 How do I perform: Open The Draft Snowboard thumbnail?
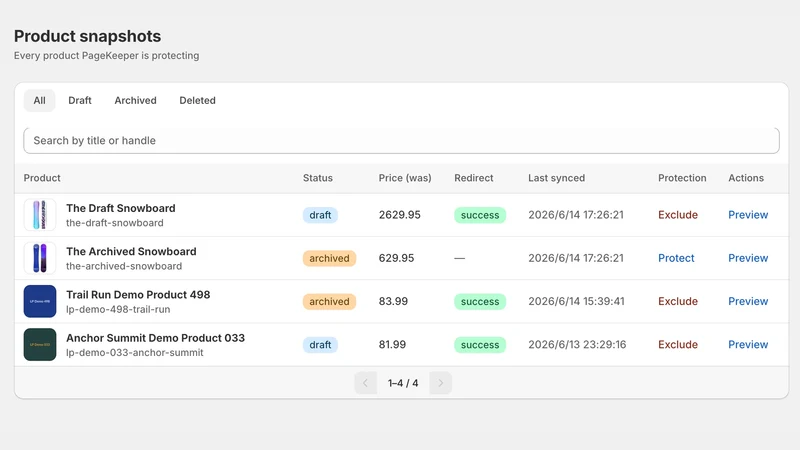pyautogui.click(x=40, y=215)
